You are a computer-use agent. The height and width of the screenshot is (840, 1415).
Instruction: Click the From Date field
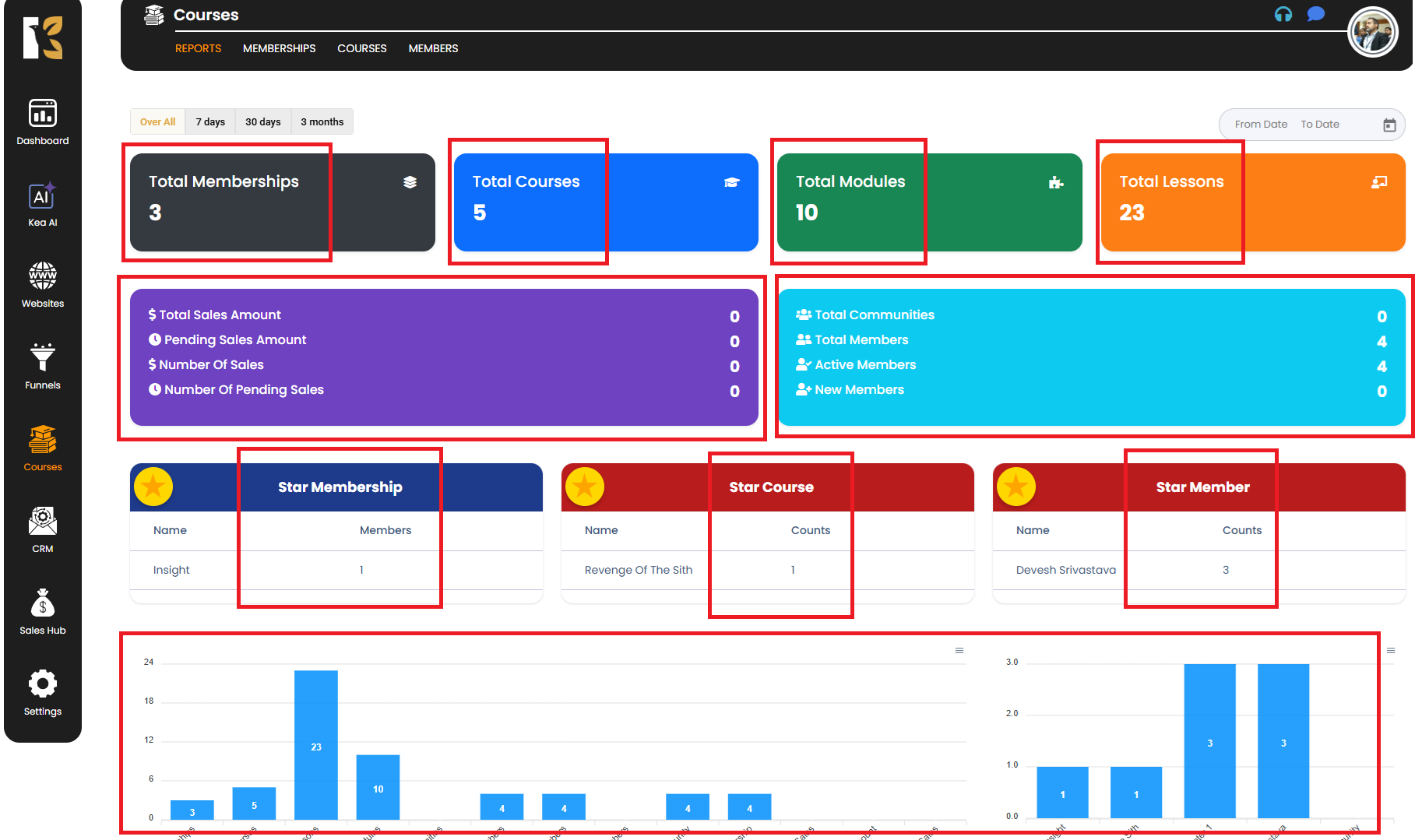[1261, 125]
